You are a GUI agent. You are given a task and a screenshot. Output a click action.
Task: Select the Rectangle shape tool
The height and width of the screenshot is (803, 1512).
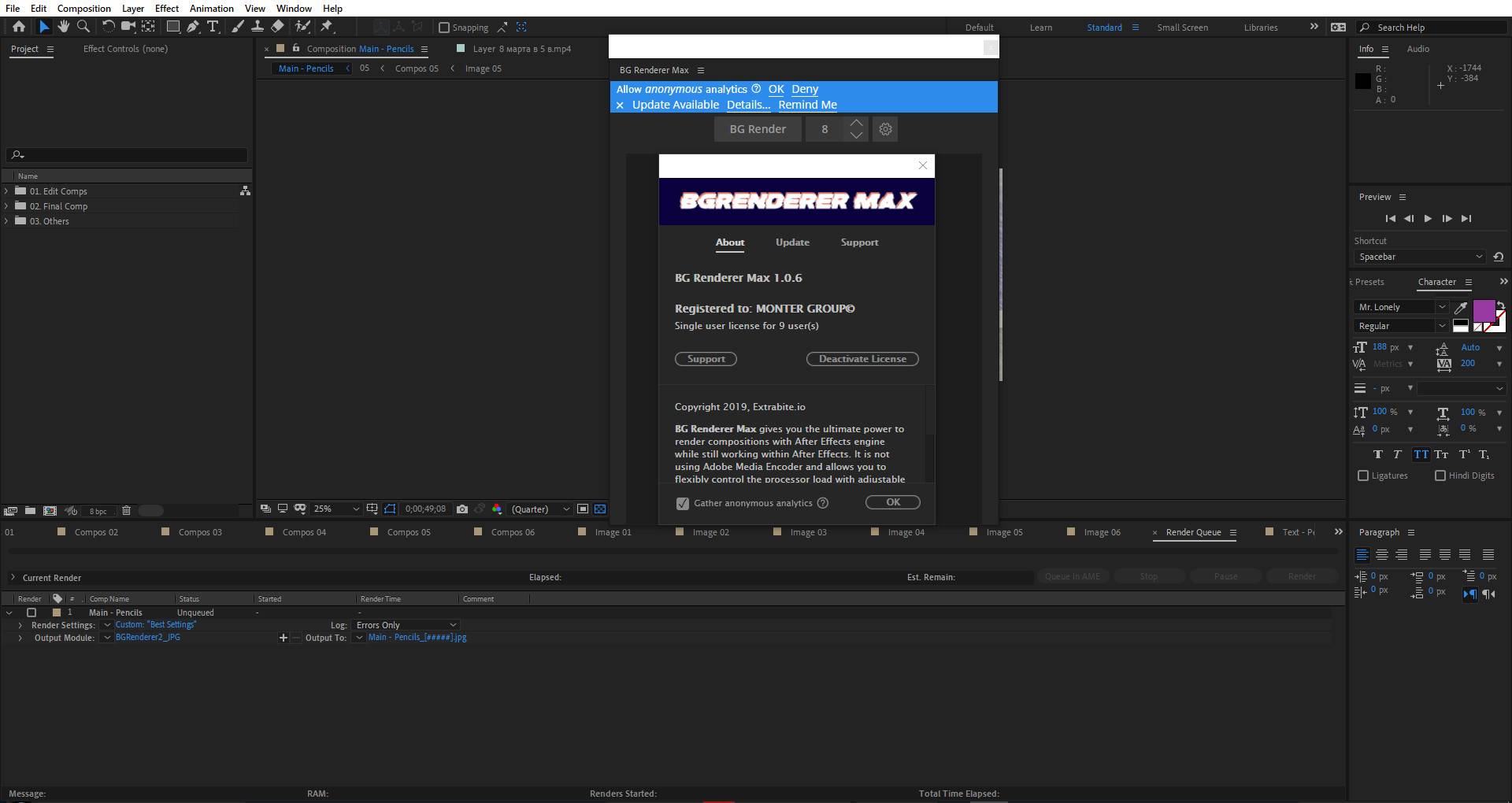point(172,27)
